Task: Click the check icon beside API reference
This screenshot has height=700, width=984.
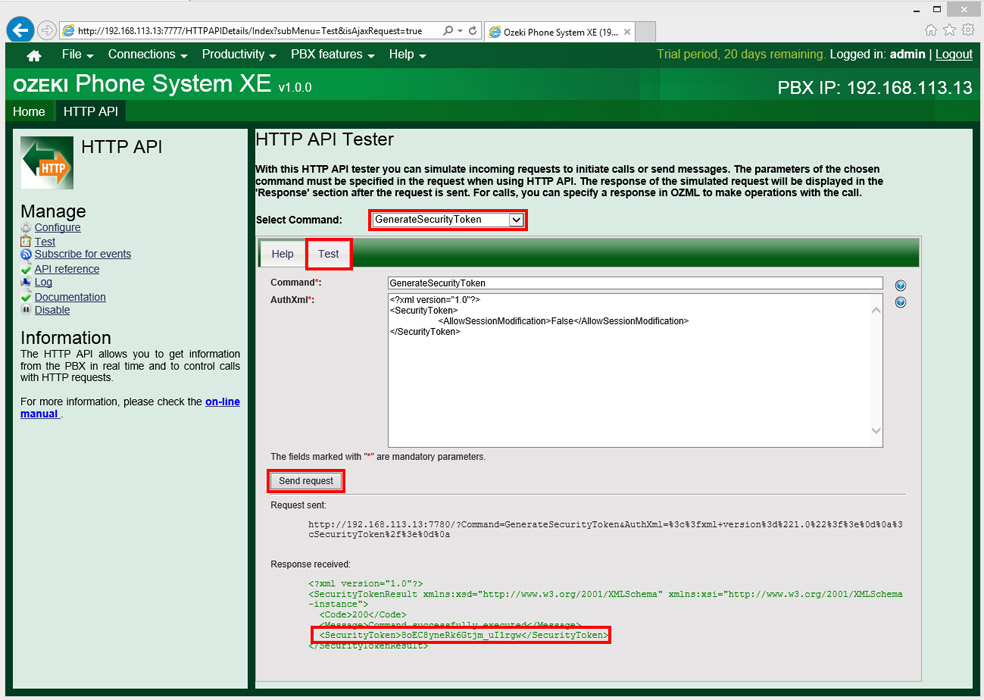Action: 26,269
